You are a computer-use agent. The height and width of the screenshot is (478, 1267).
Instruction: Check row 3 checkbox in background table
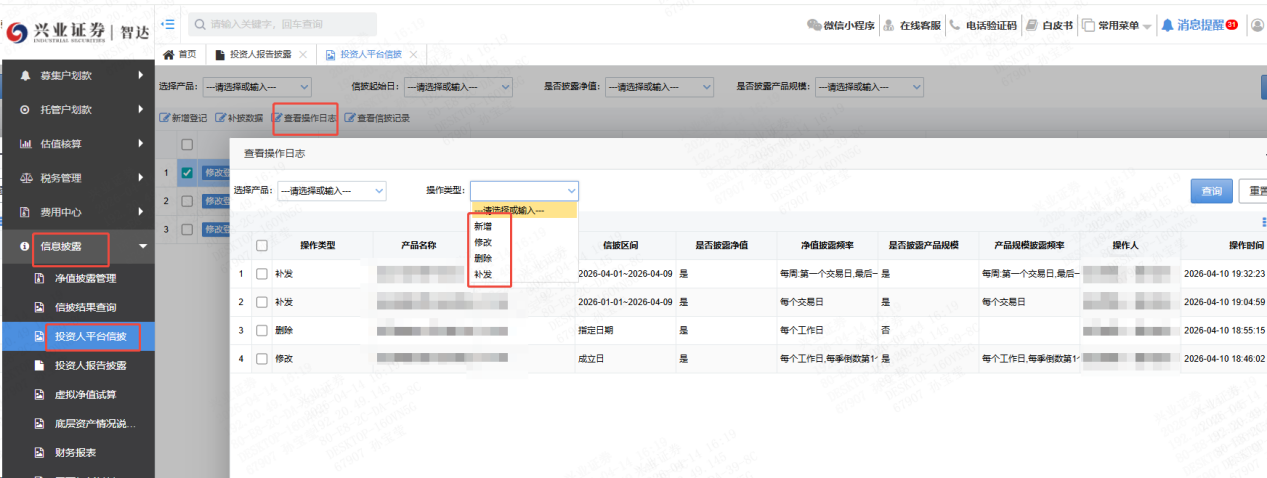point(187,229)
